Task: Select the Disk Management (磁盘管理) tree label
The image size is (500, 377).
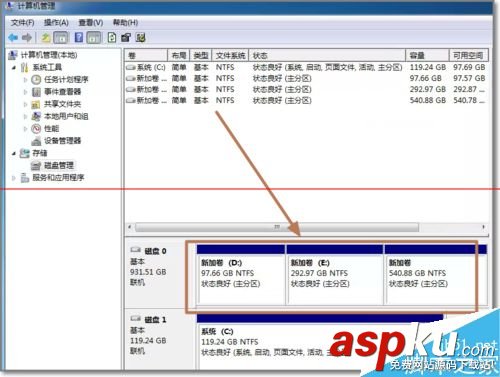Action: 59,166
